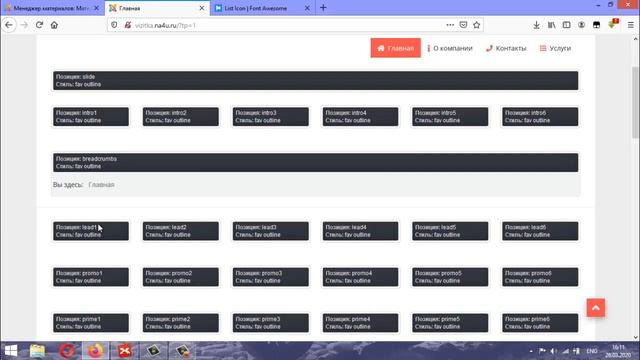Open a new browser tab with plus
This screenshot has width=640, height=360.
(x=323, y=8)
